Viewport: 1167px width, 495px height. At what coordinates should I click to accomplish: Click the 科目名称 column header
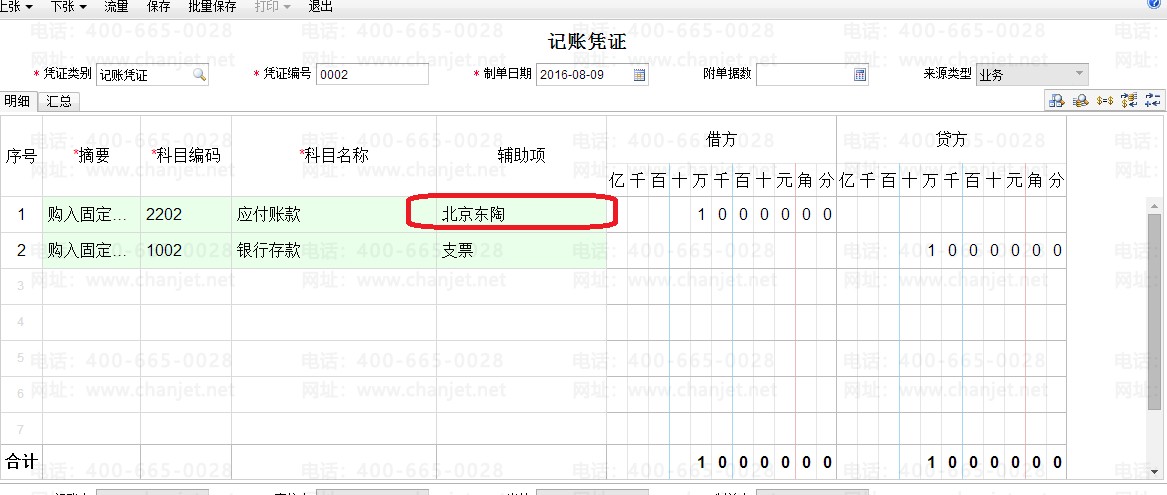pyautogui.click(x=334, y=155)
